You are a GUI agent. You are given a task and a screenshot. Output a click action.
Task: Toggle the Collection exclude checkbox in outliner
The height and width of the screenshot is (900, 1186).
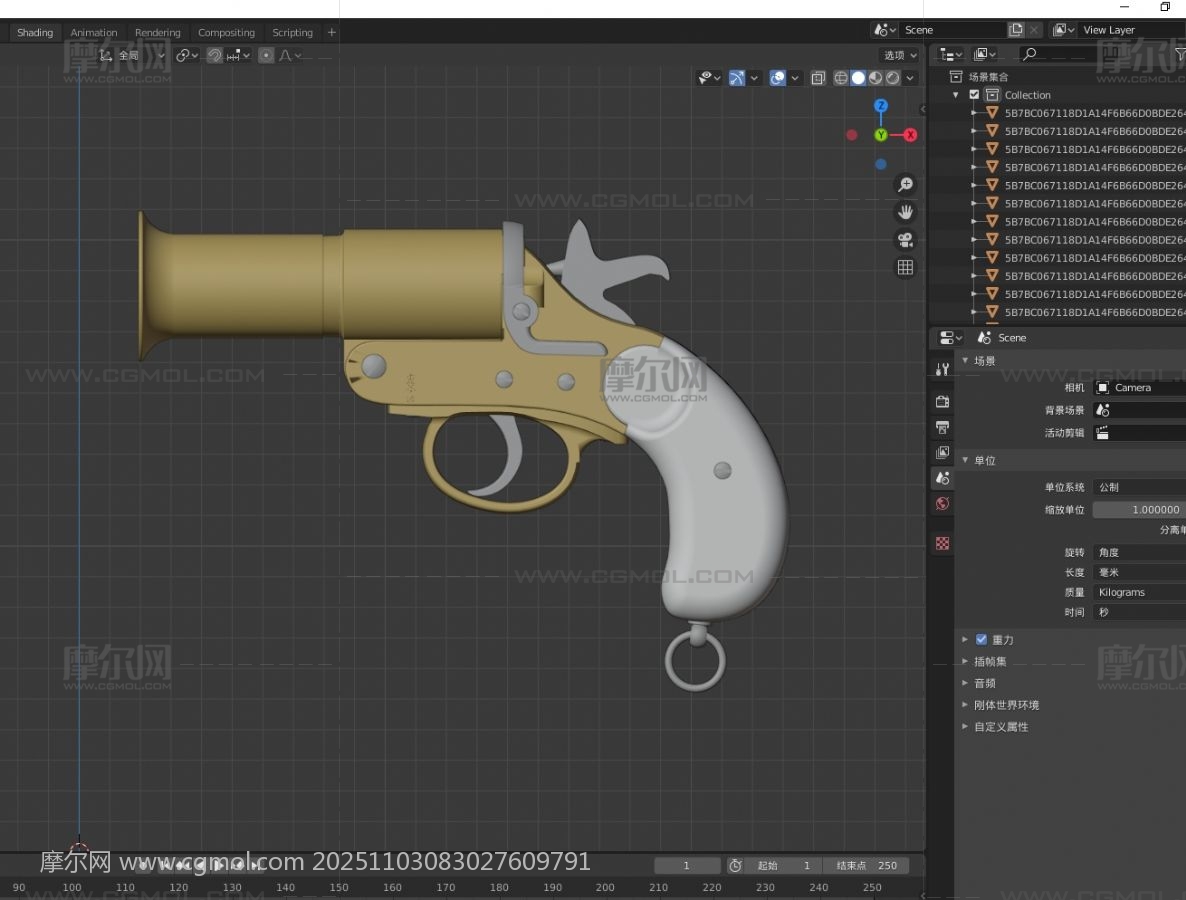[x=974, y=95]
